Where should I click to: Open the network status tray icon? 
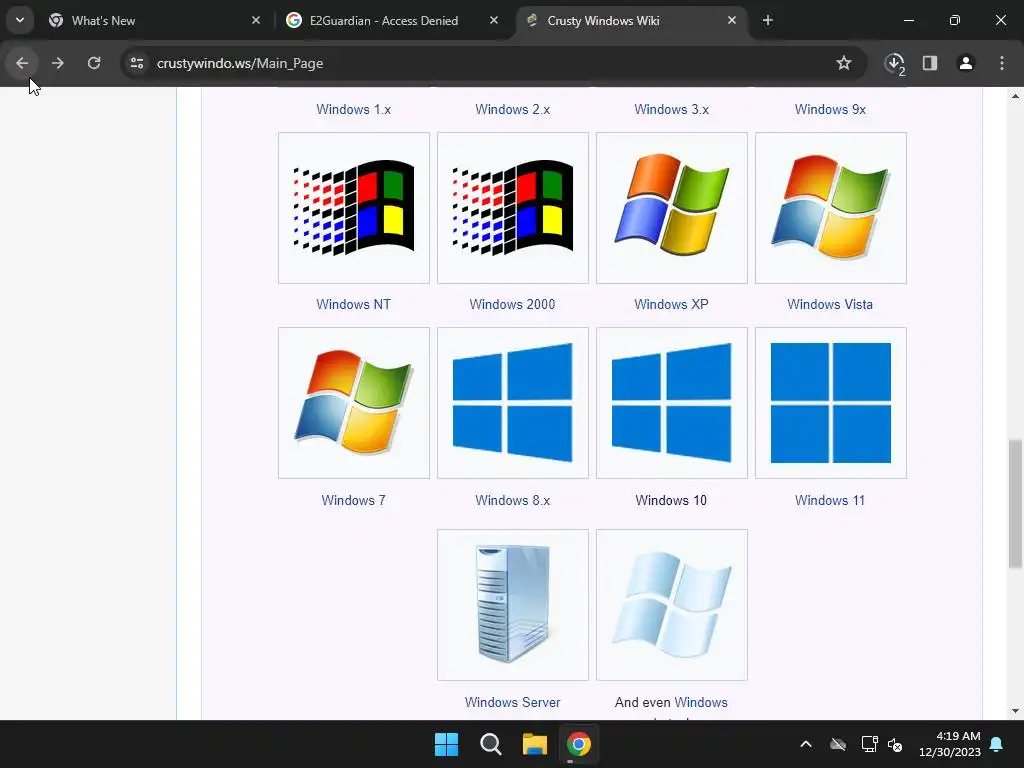click(869, 744)
